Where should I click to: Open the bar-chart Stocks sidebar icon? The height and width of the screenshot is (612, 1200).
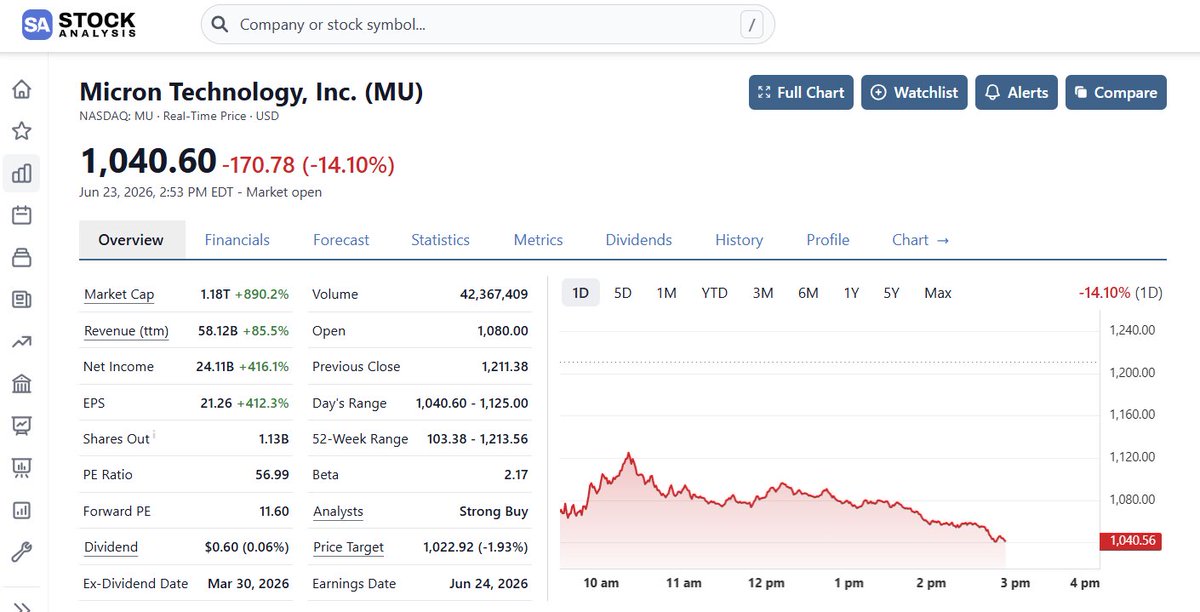tap(21, 173)
